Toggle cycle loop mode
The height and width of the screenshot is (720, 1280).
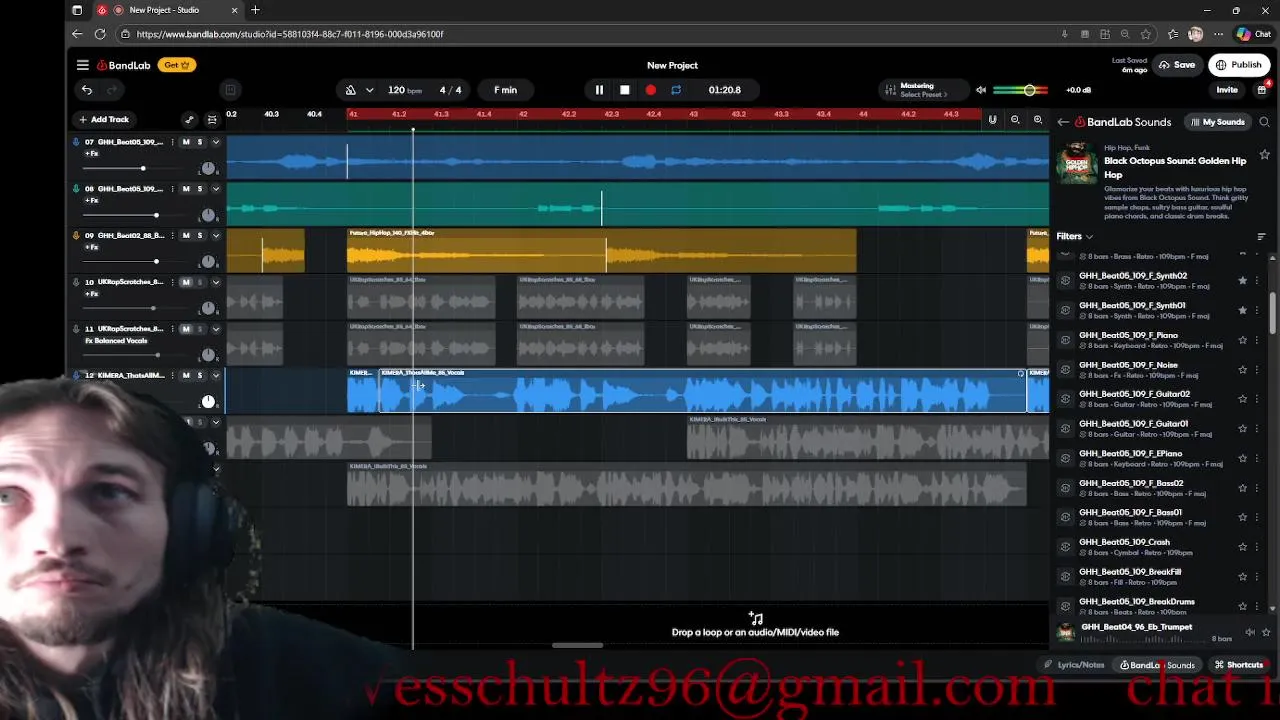(x=676, y=90)
